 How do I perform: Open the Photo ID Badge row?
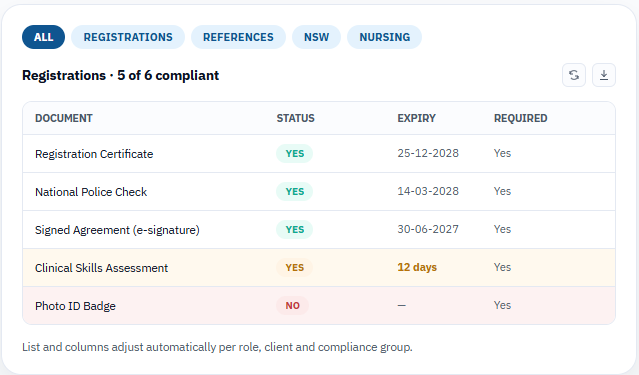coord(319,305)
